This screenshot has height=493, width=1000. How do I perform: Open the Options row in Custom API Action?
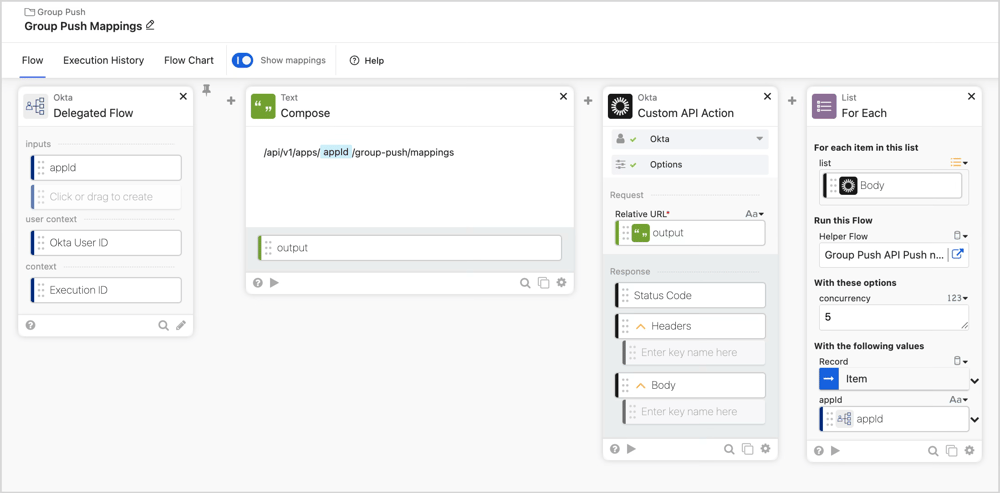click(690, 165)
